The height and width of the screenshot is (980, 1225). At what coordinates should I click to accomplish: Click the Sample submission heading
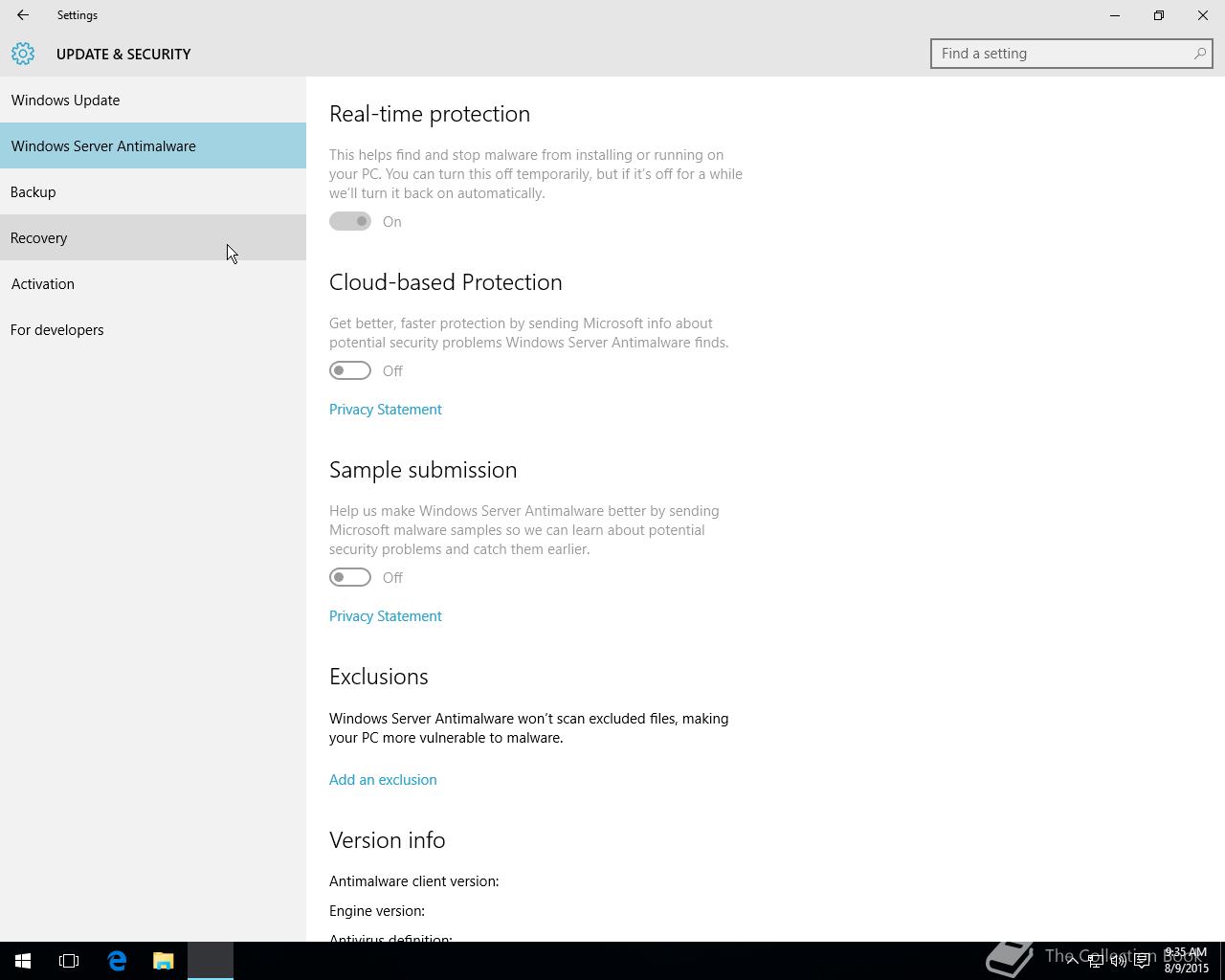click(x=423, y=470)
